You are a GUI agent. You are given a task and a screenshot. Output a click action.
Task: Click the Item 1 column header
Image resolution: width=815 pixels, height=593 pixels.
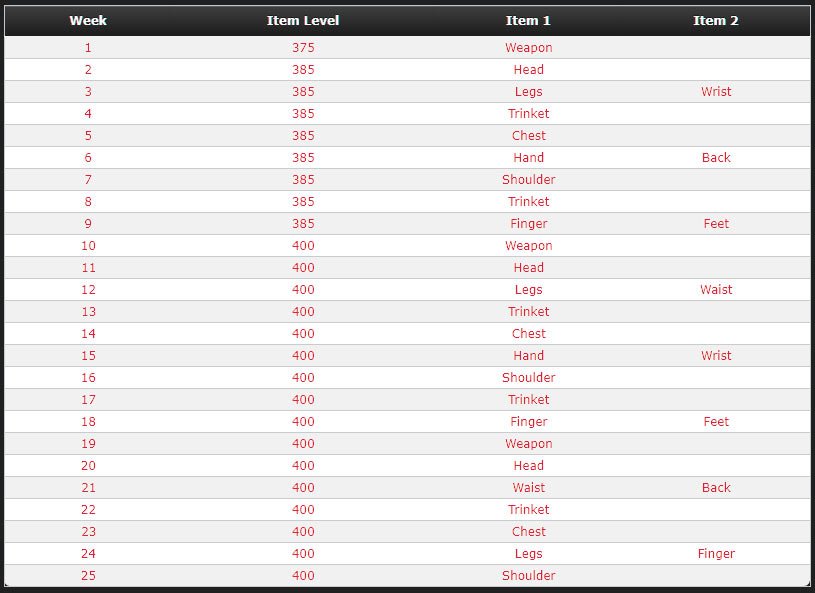(x=528, y=21)
